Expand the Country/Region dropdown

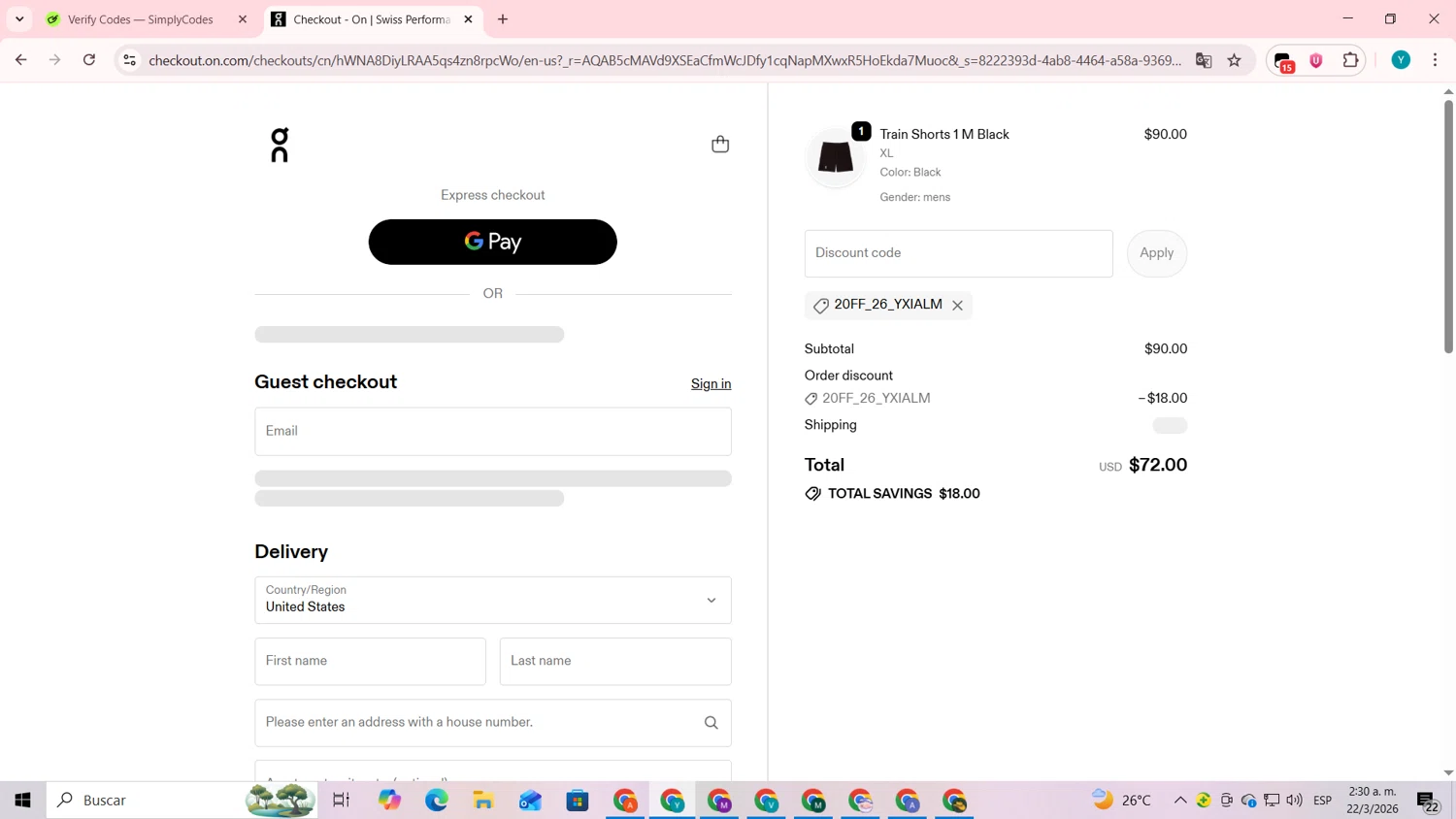(x=492, y=600)
